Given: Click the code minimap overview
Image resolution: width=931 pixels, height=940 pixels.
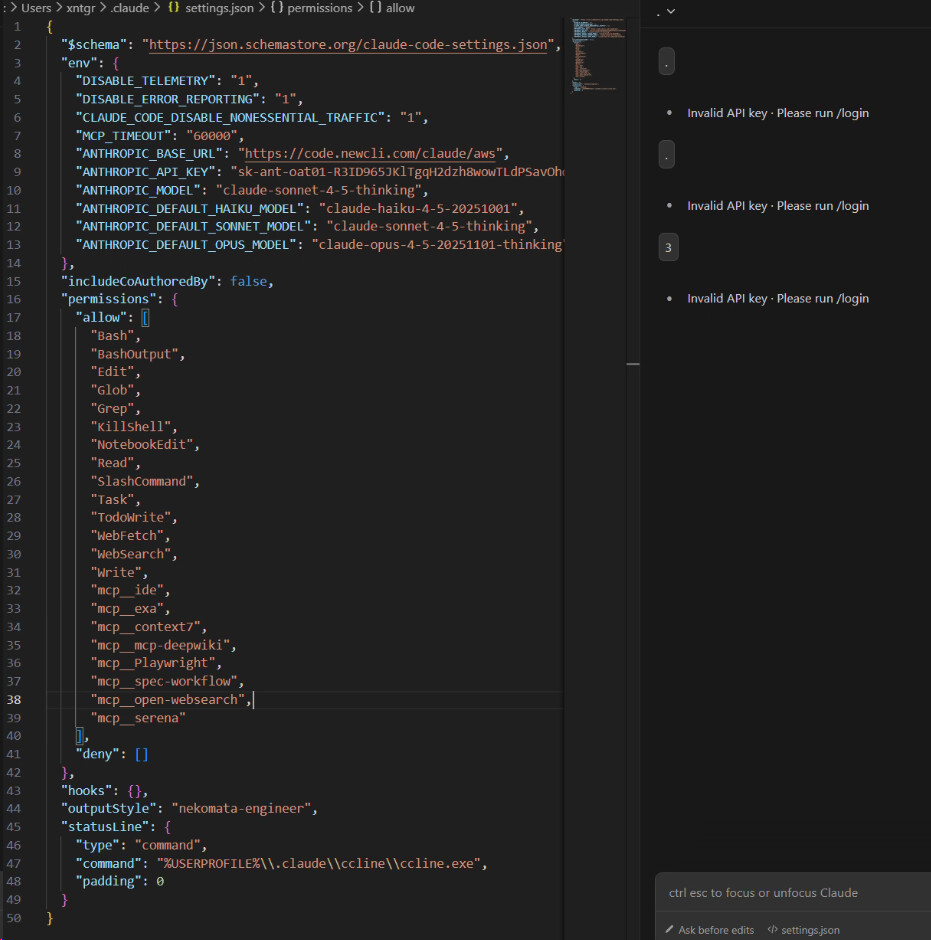Looking at the screenshot, I should coord(598,55).
